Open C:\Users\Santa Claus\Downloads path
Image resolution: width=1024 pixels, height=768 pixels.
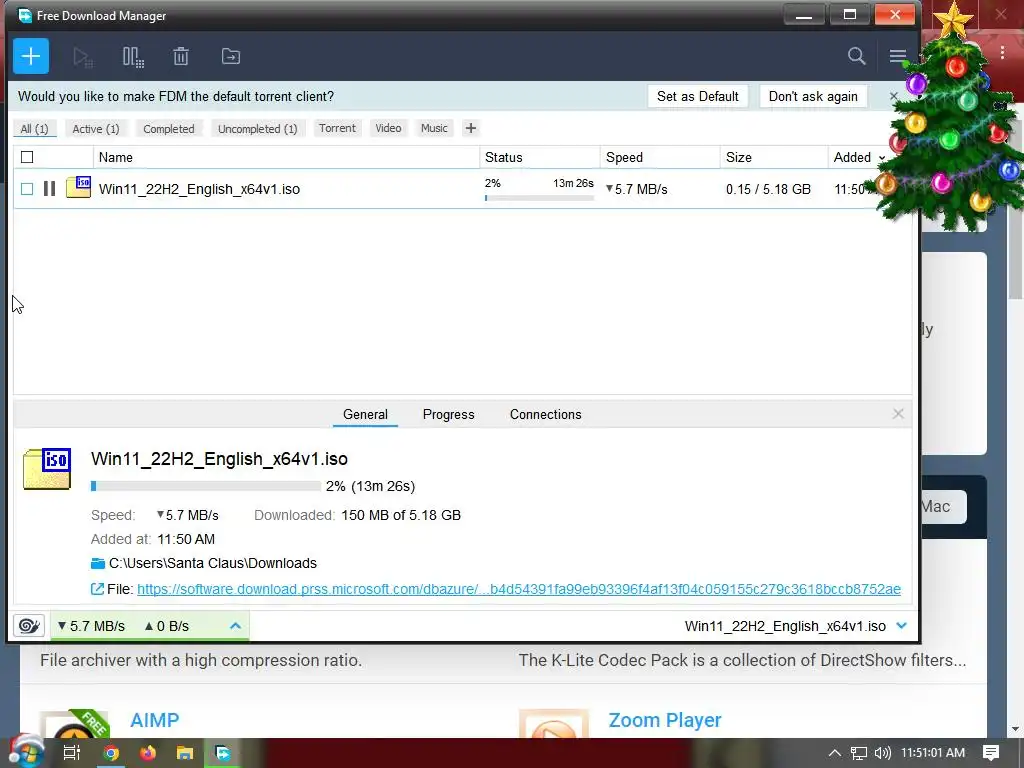(x=213, y=563)
